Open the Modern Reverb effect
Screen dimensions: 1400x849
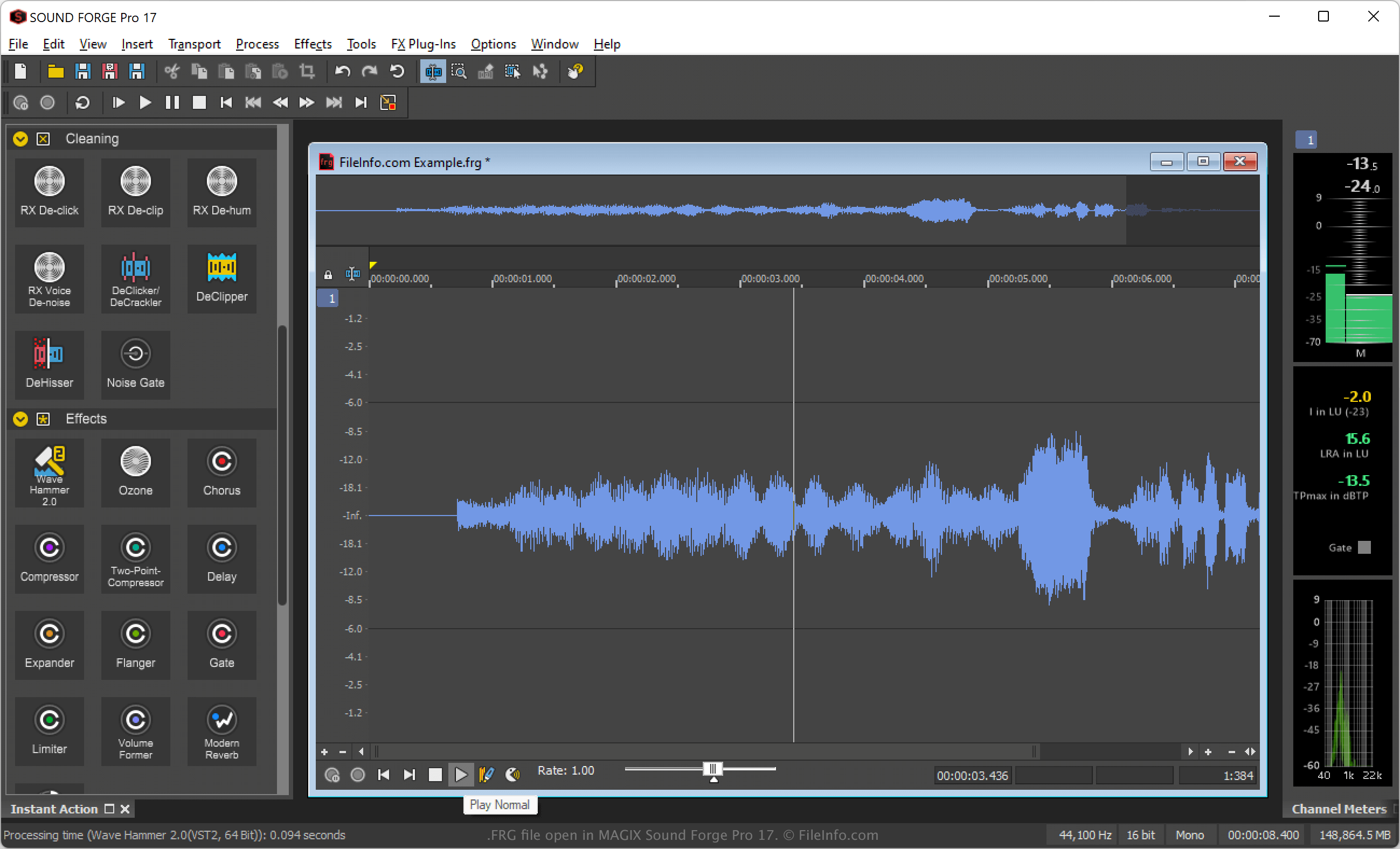[x=221, y=732]
